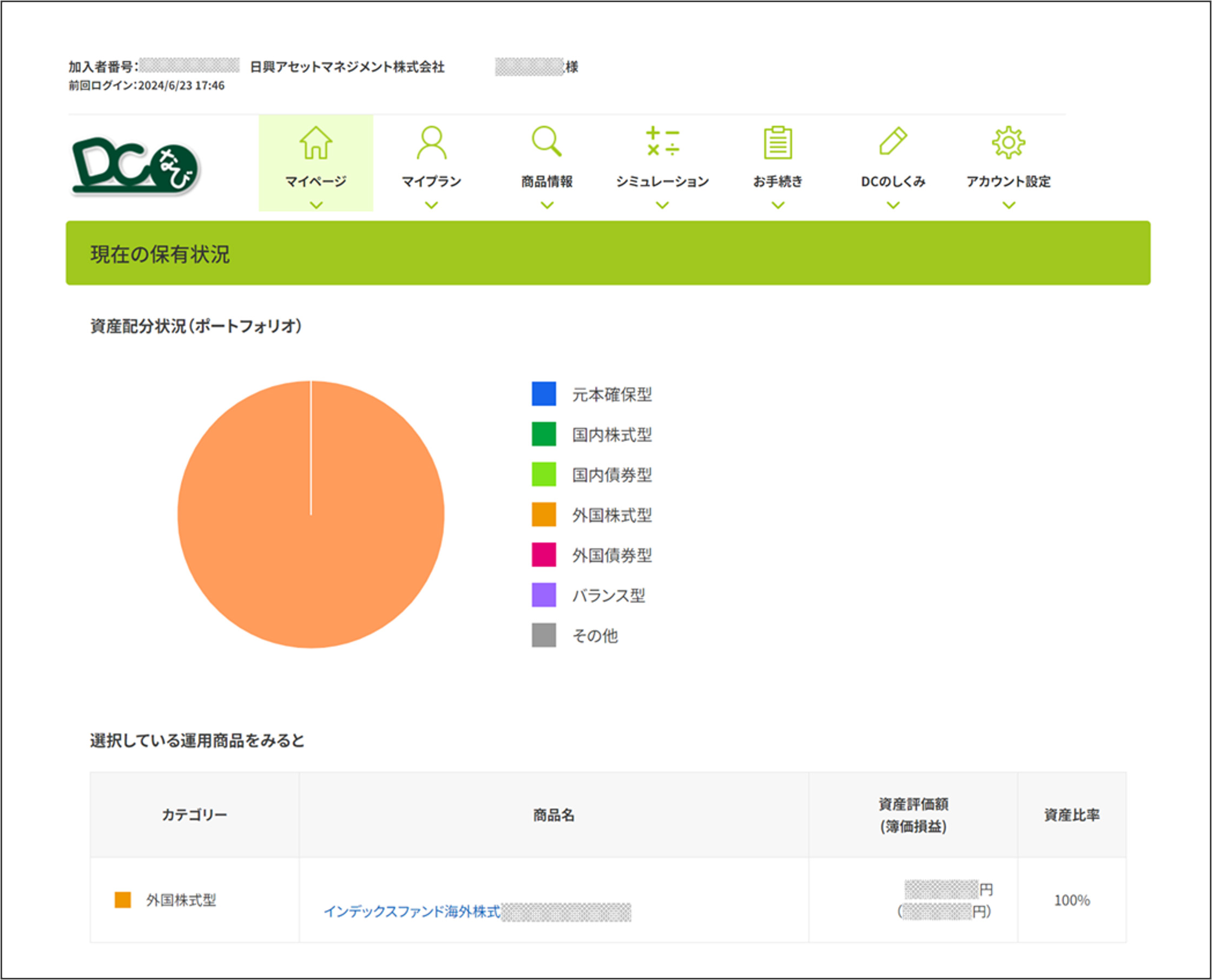Click the 資産比率 column header
Screen dimensions: 1212x980
(x=1071, y=814)
